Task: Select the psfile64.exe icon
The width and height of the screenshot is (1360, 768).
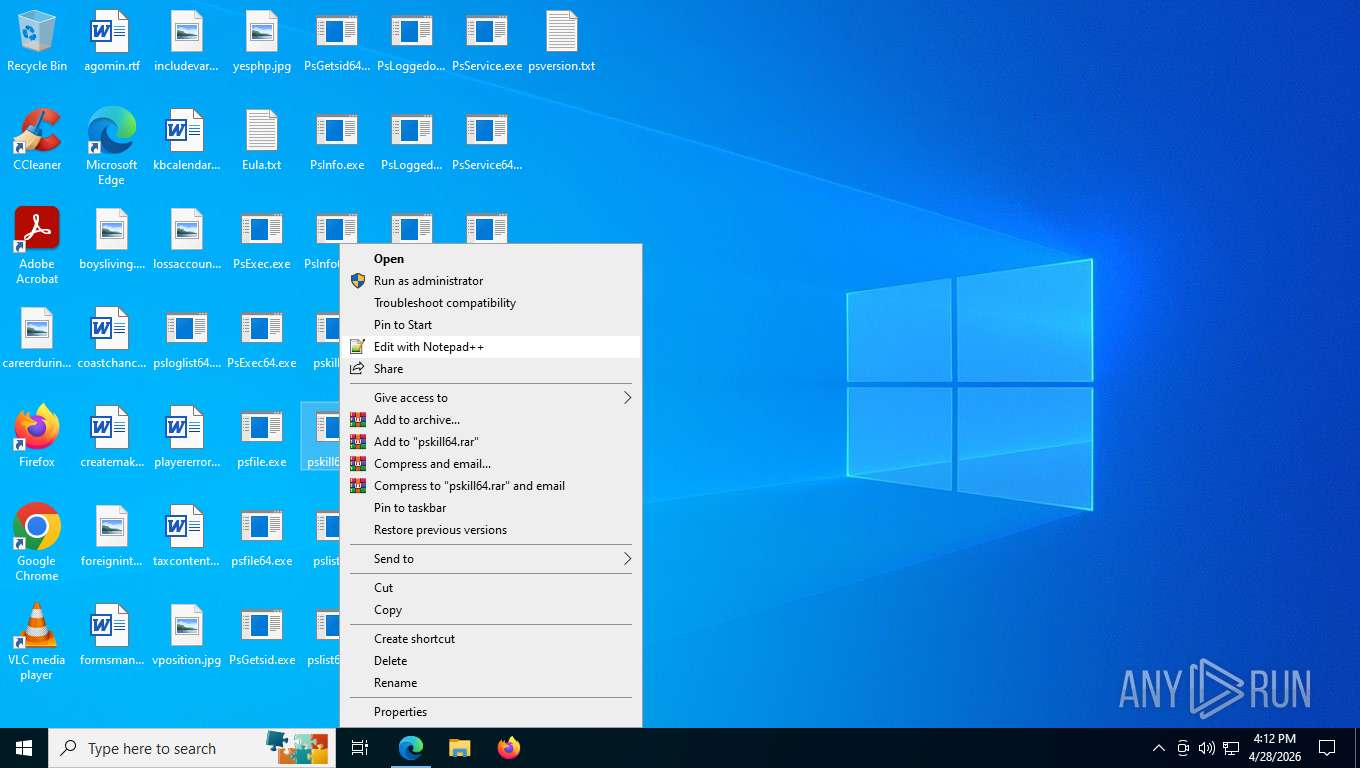Action: (261, 537)
